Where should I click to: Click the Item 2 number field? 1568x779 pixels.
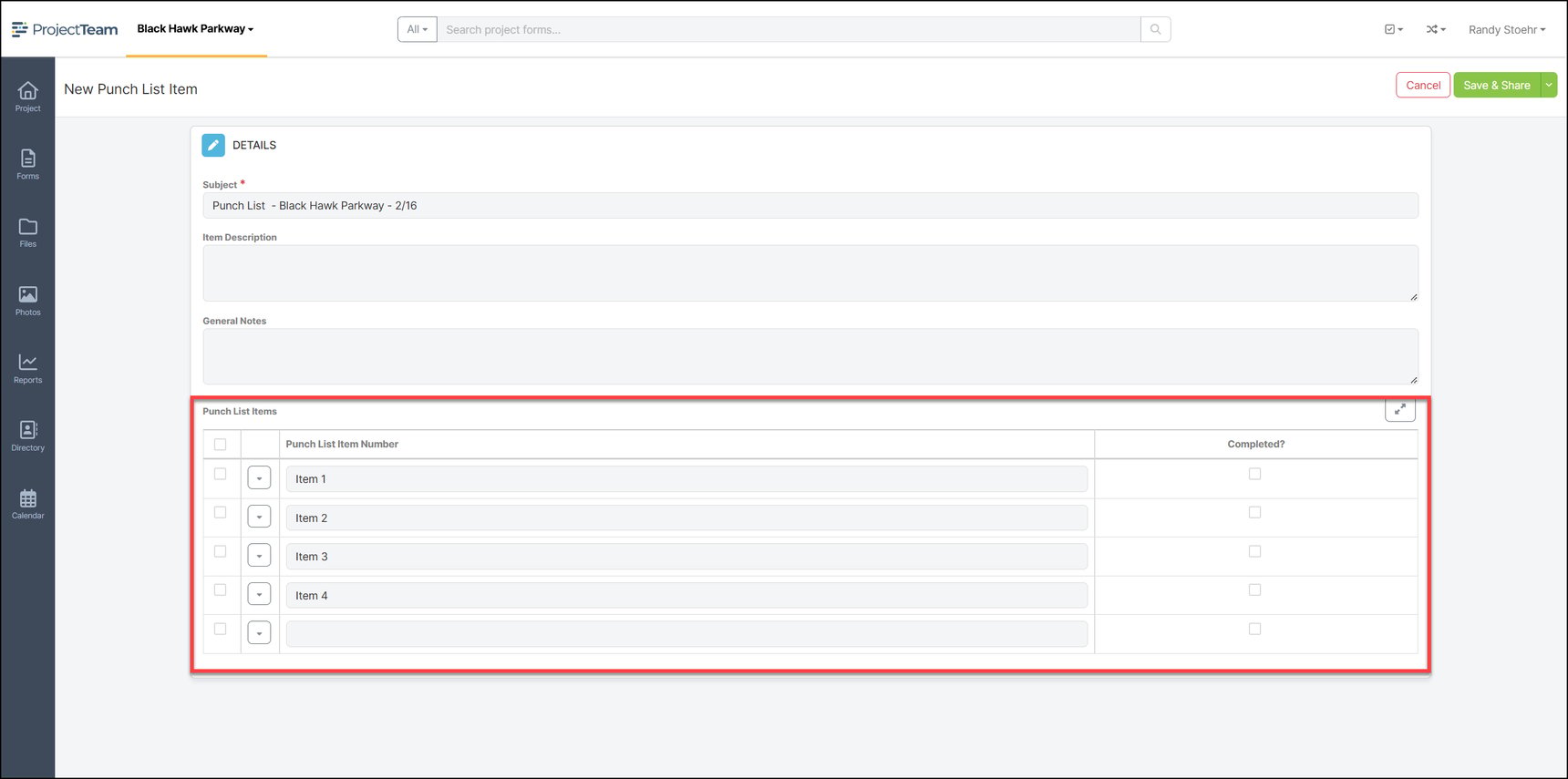click(686, 518)
